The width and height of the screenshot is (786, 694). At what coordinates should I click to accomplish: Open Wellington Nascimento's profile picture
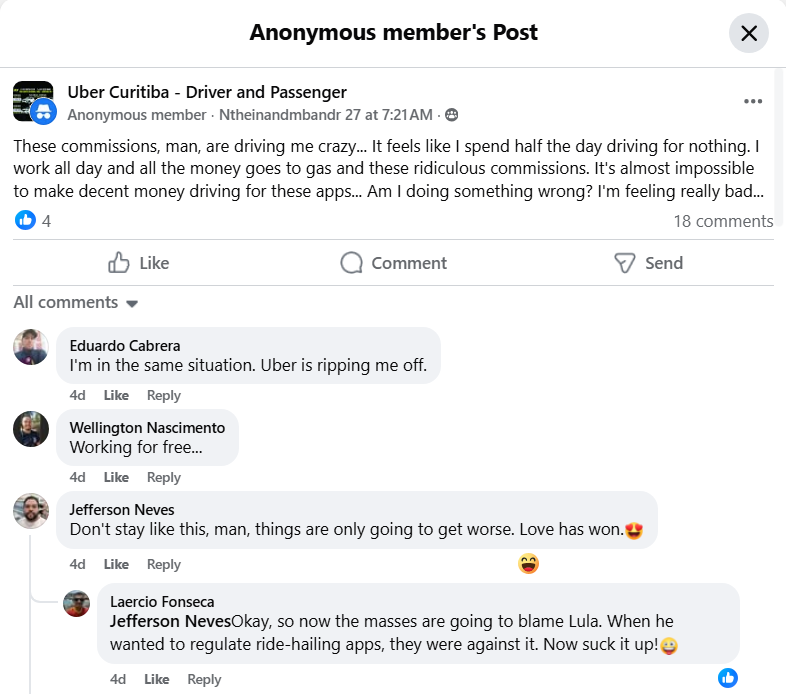point(31,429)
